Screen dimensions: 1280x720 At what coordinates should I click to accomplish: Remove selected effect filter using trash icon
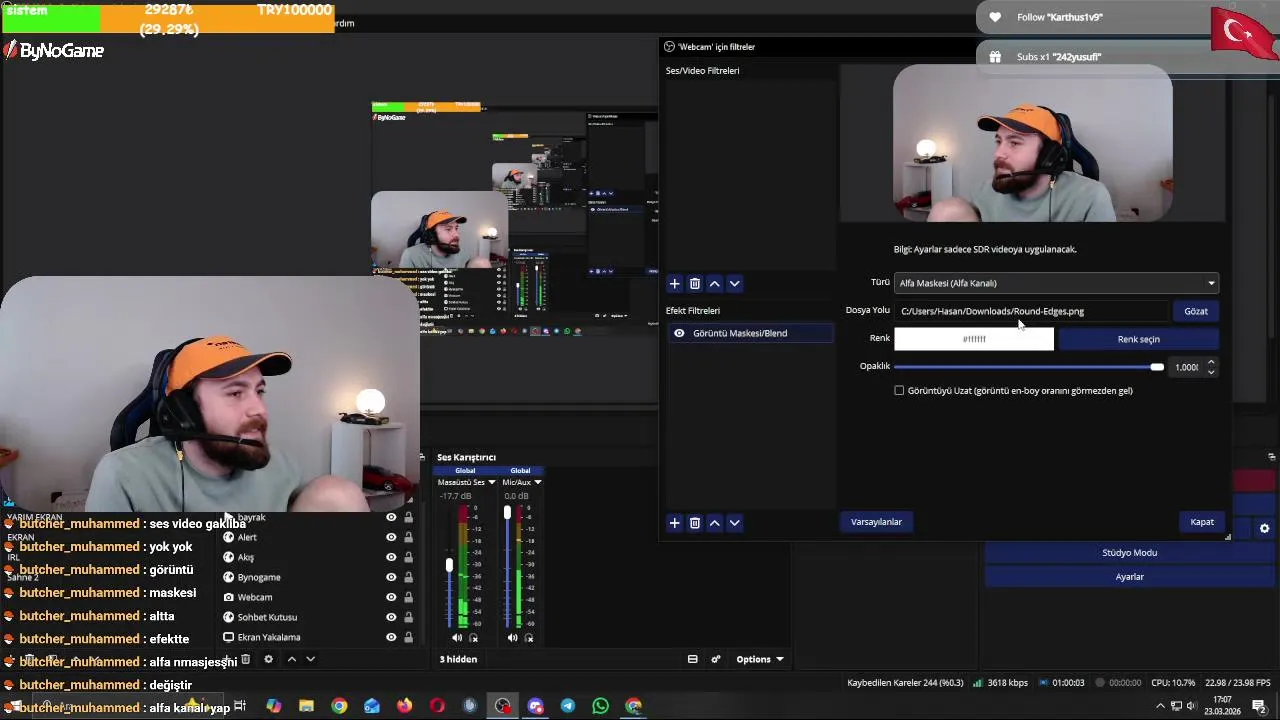coord(694,523)
